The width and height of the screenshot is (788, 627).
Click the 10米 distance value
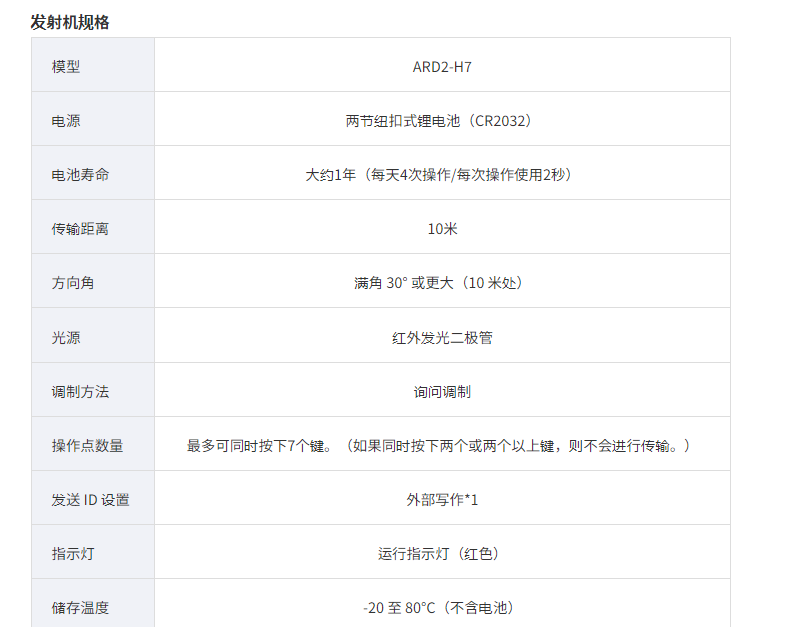(x=442, y=229)
